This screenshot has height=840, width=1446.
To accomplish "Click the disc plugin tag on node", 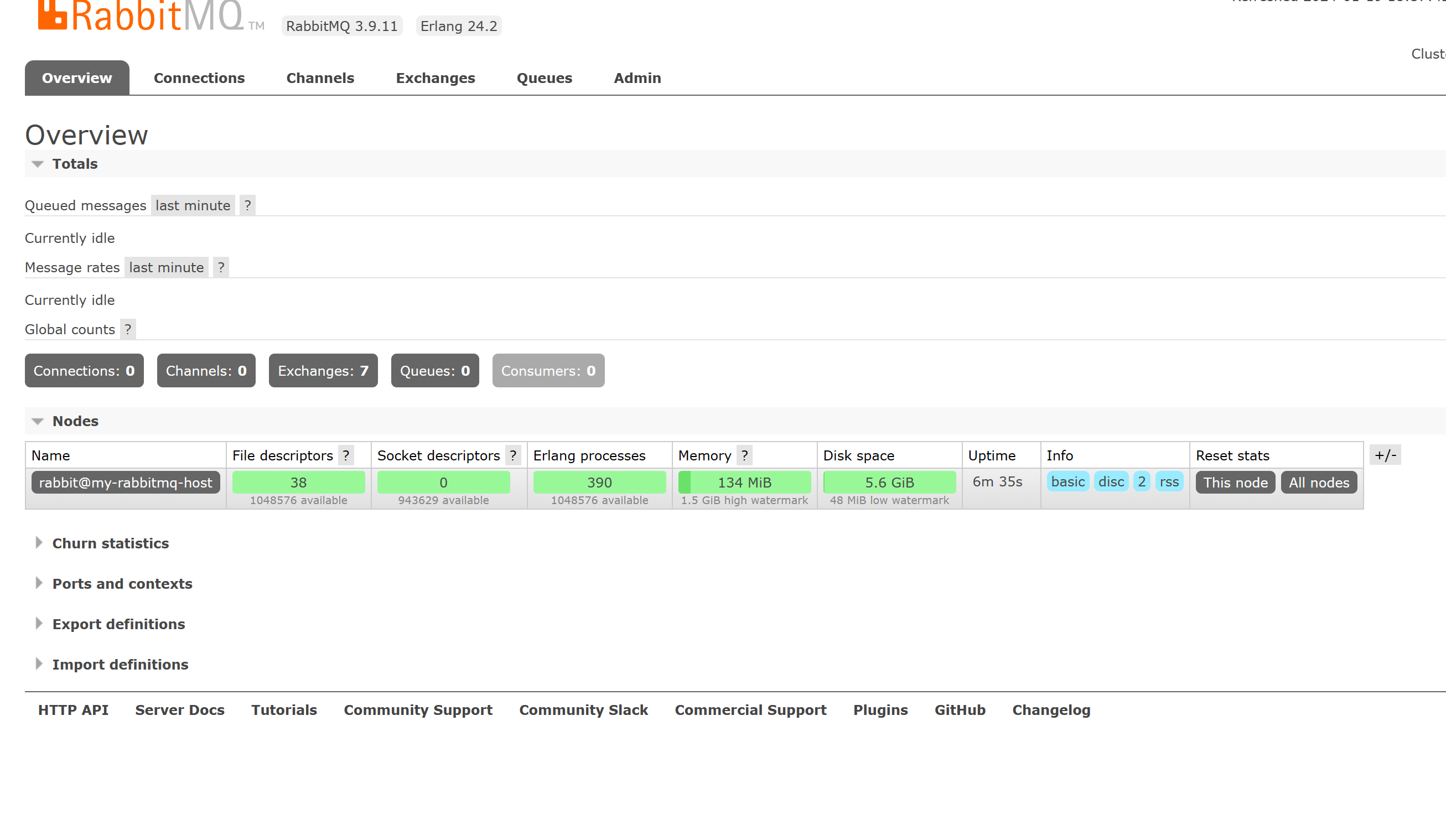I will click(x=1110, y=482).
